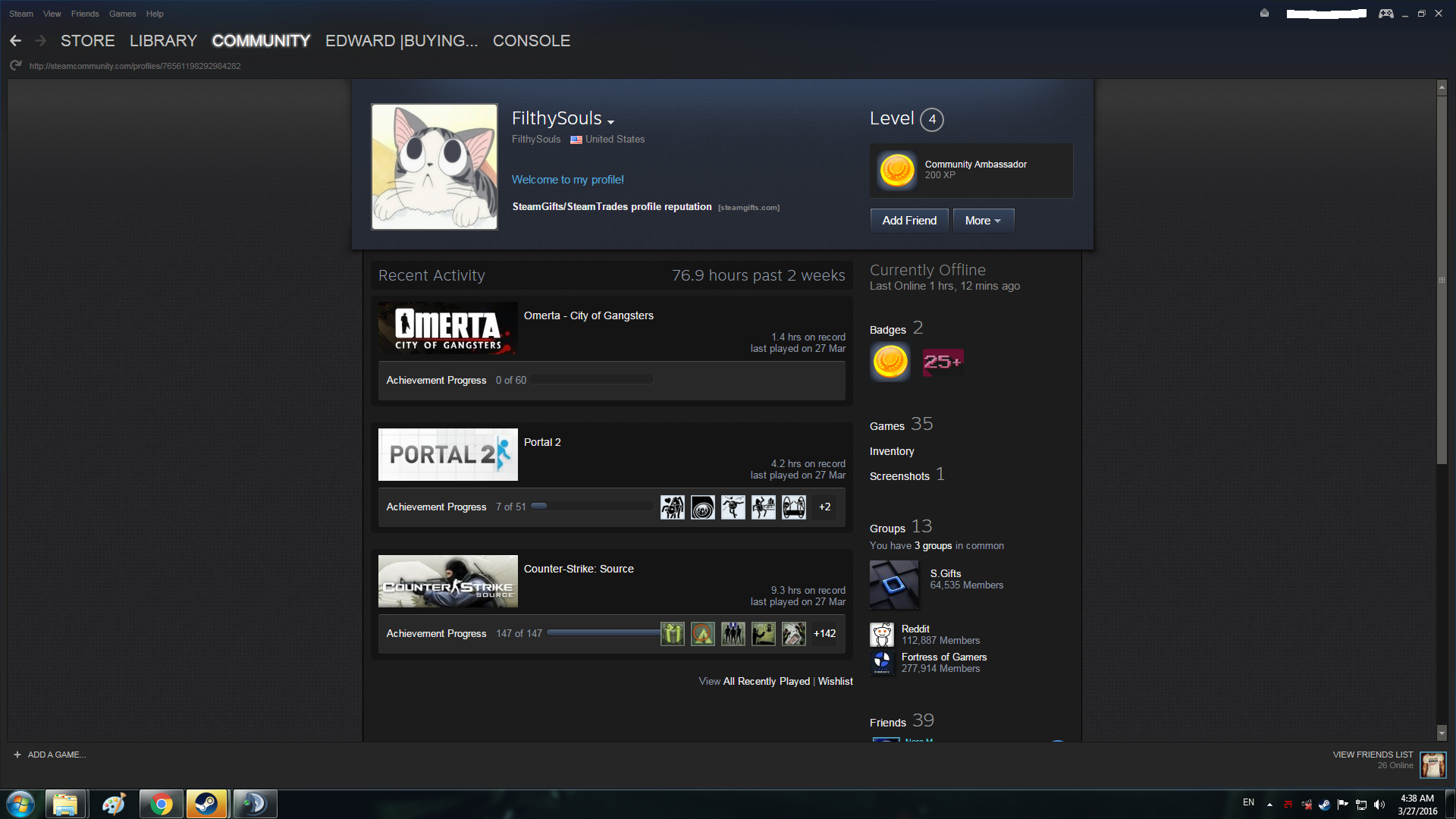The width and height of the screenshot is (1456, 819).
Task: Expand the FilthySouls name history arrow
Action: click(x=611, y=121)
